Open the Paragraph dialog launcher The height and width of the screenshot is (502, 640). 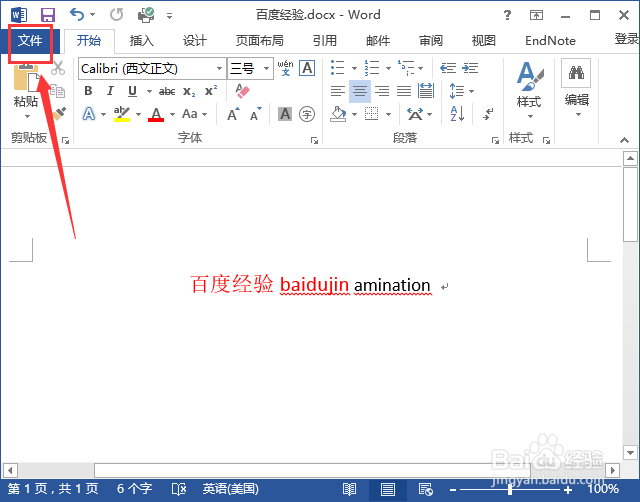[495, 141]
